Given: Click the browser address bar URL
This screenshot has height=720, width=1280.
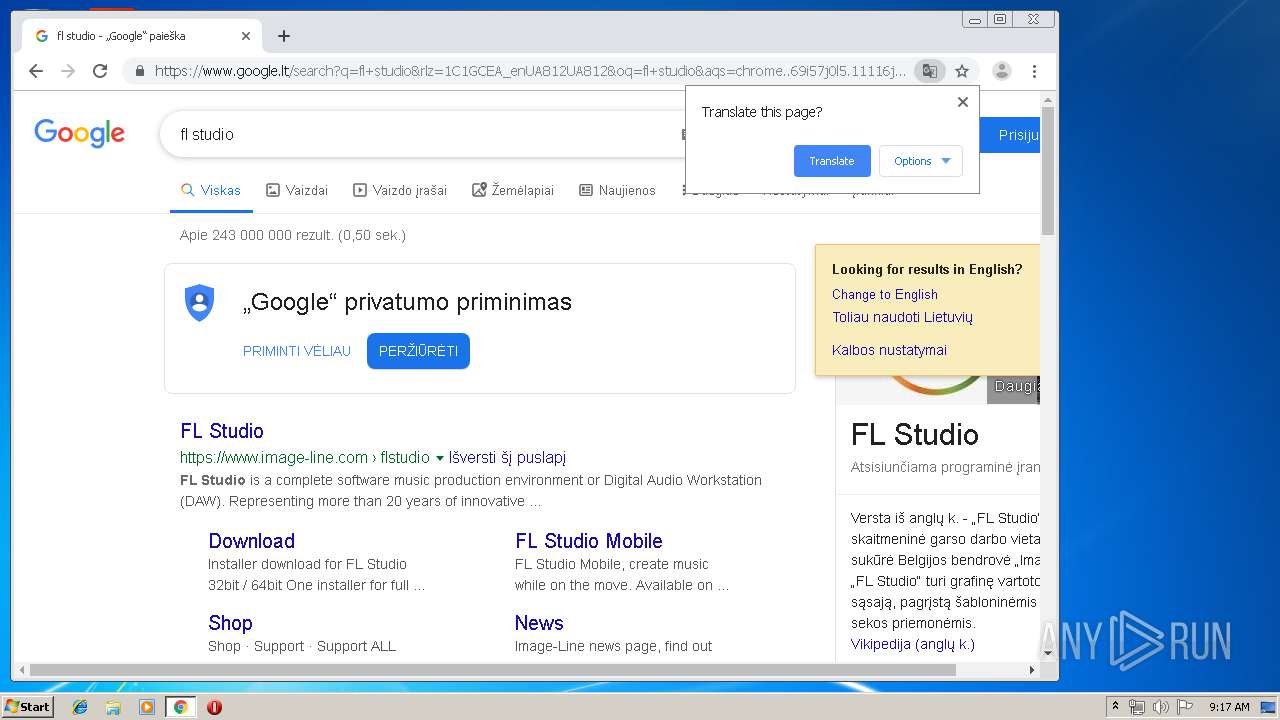Looking at the screenshot, I should coord(530,71).
